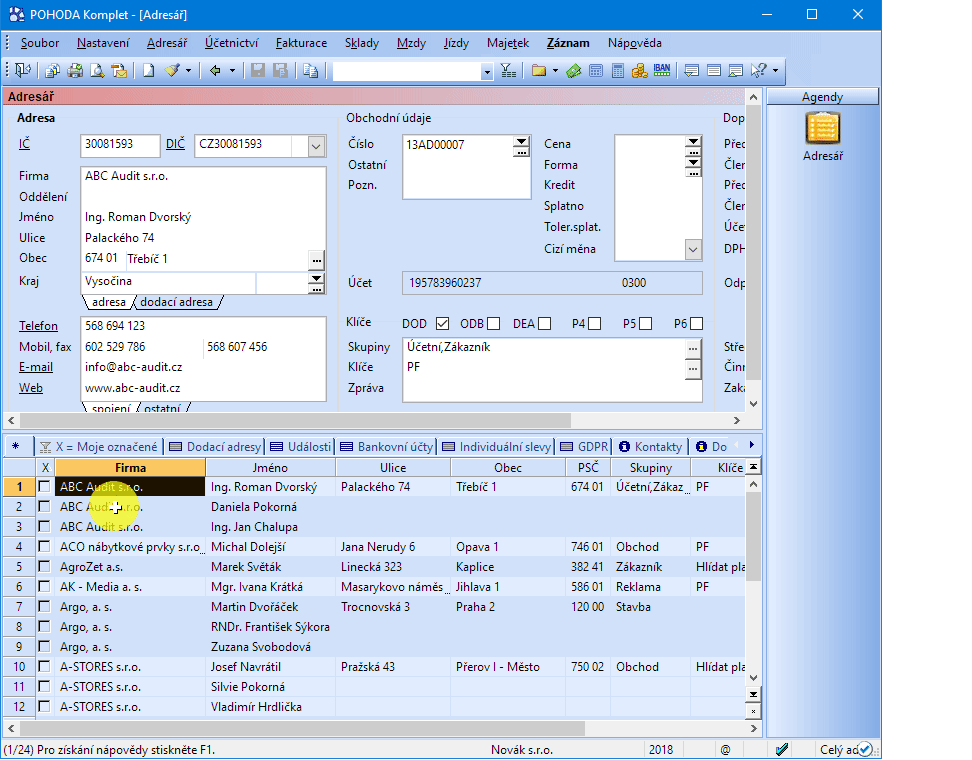Image resolution: width=972 pixels, height=760 pixels.
Task: Click the @ symbol in status bar
Action: [x=725, y=749]
